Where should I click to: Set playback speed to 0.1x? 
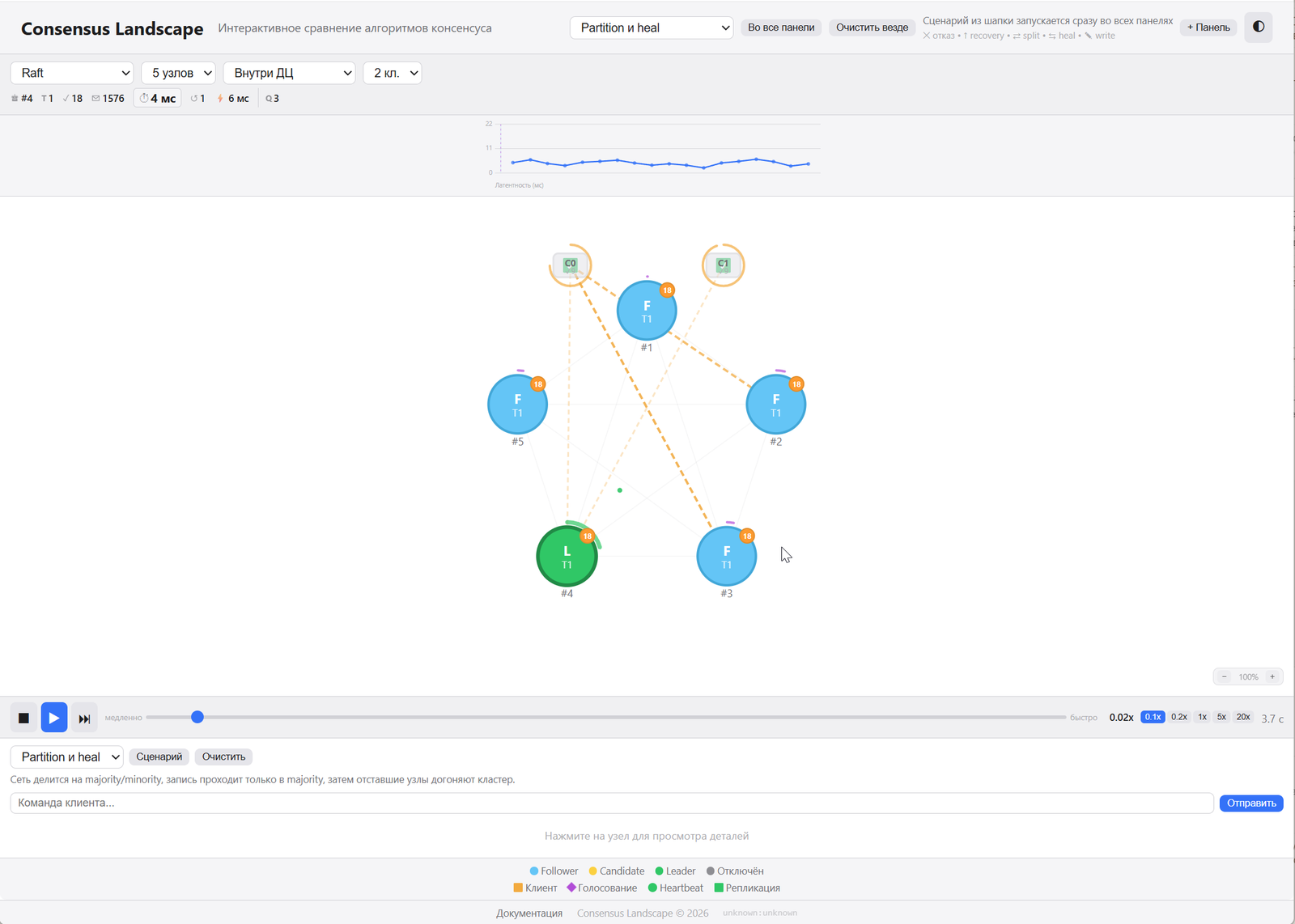(x=1153, y=717)
